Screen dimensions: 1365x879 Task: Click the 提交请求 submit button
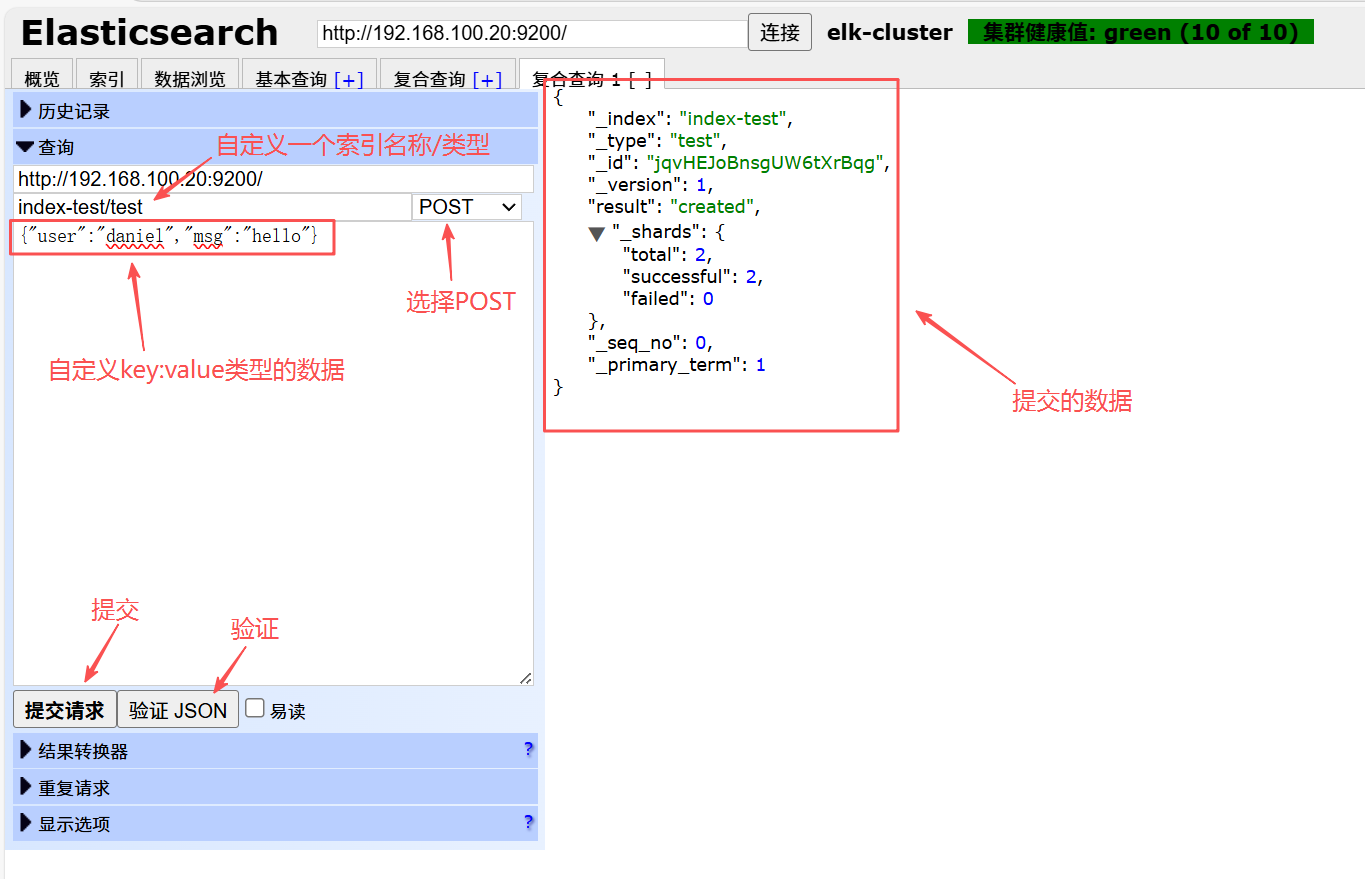[x=65, y=709]
